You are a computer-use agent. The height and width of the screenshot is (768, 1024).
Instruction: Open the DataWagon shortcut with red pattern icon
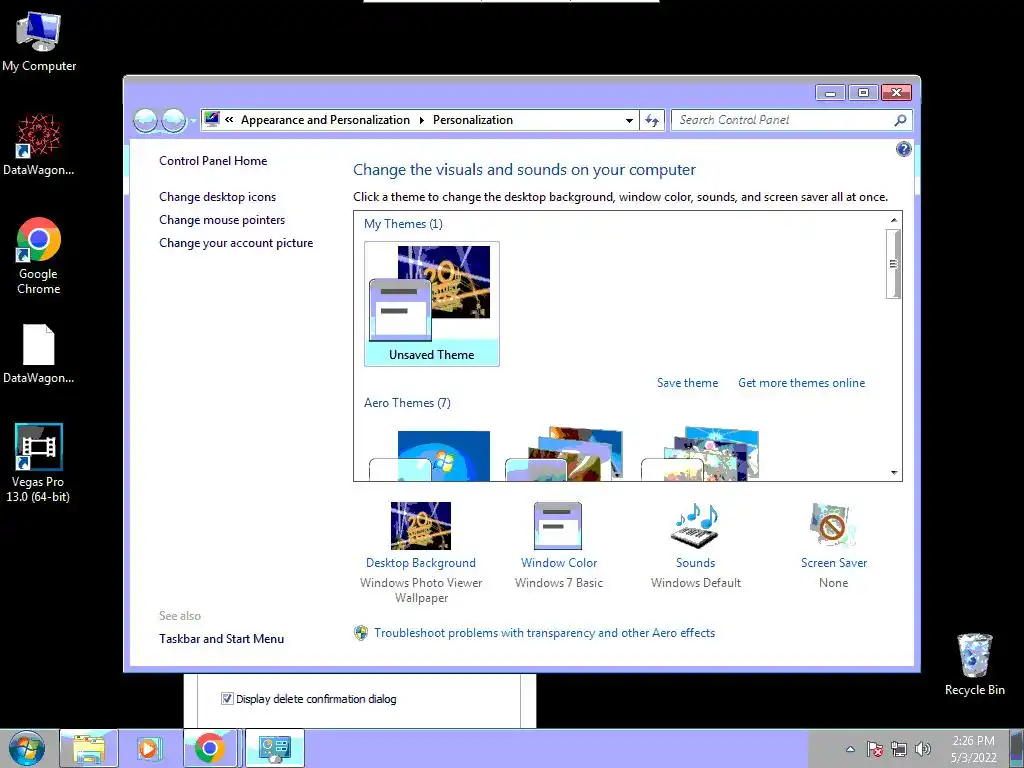tap(39, 145)
